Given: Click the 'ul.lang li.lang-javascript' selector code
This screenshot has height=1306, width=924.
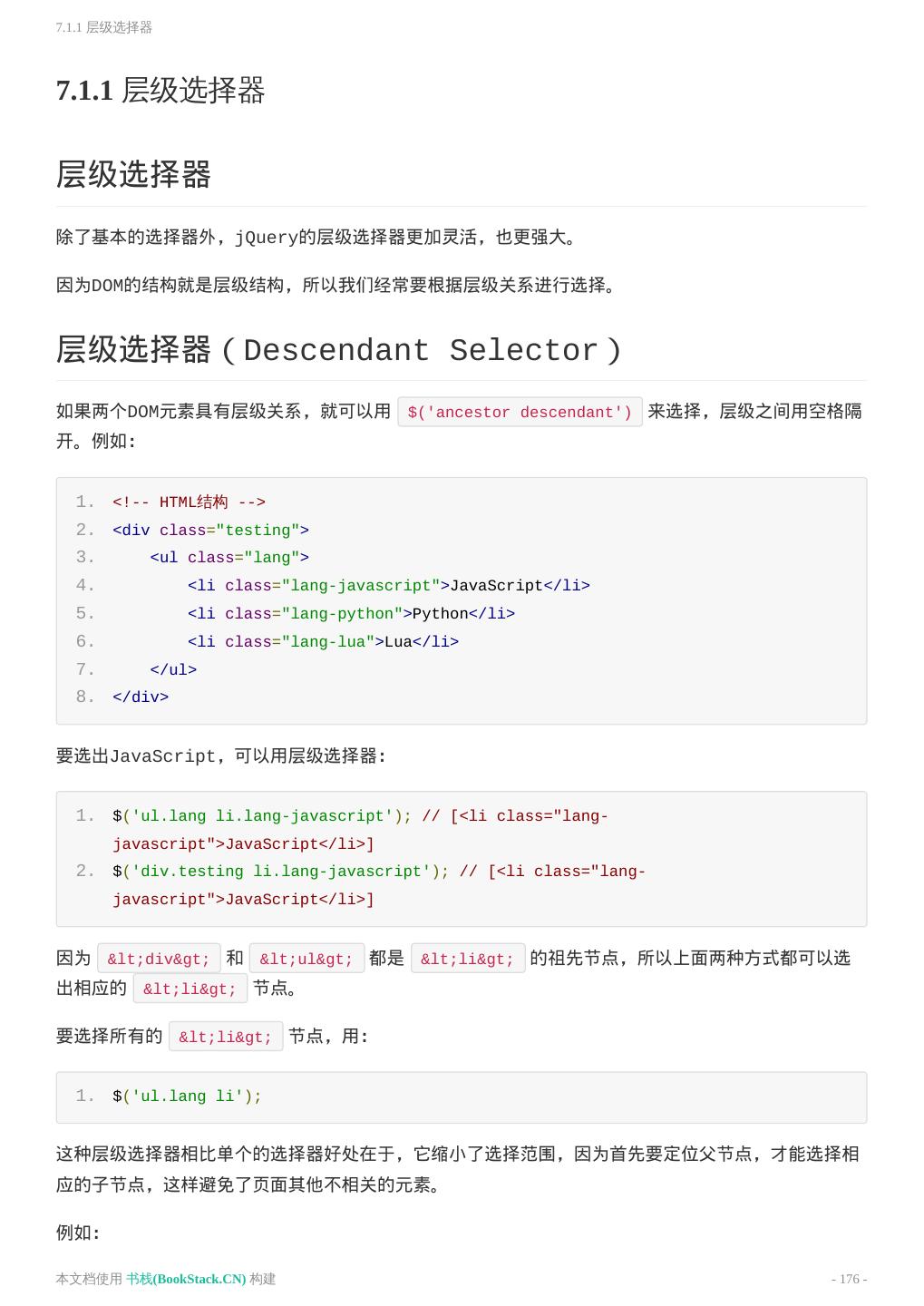Looking at the screenshot, I should [262, 816].
